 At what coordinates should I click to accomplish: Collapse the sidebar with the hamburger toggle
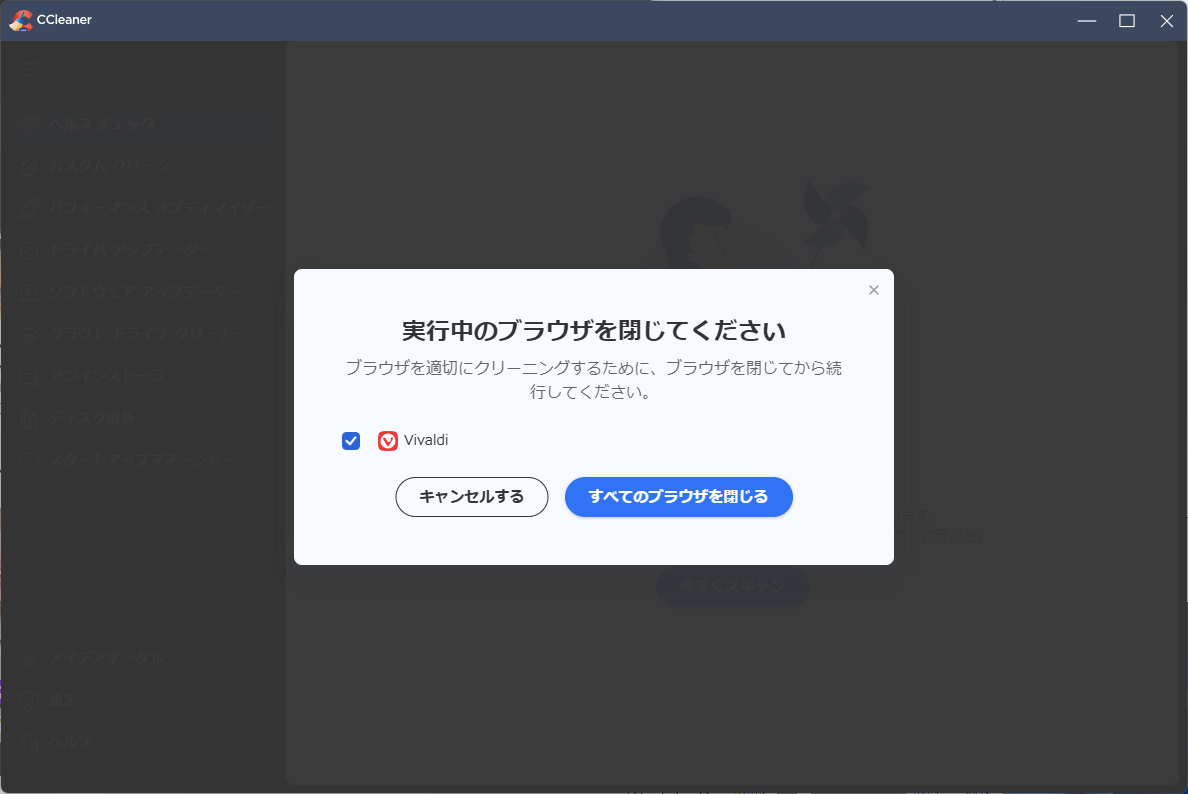pyautogui.click(x=30, y=70)
